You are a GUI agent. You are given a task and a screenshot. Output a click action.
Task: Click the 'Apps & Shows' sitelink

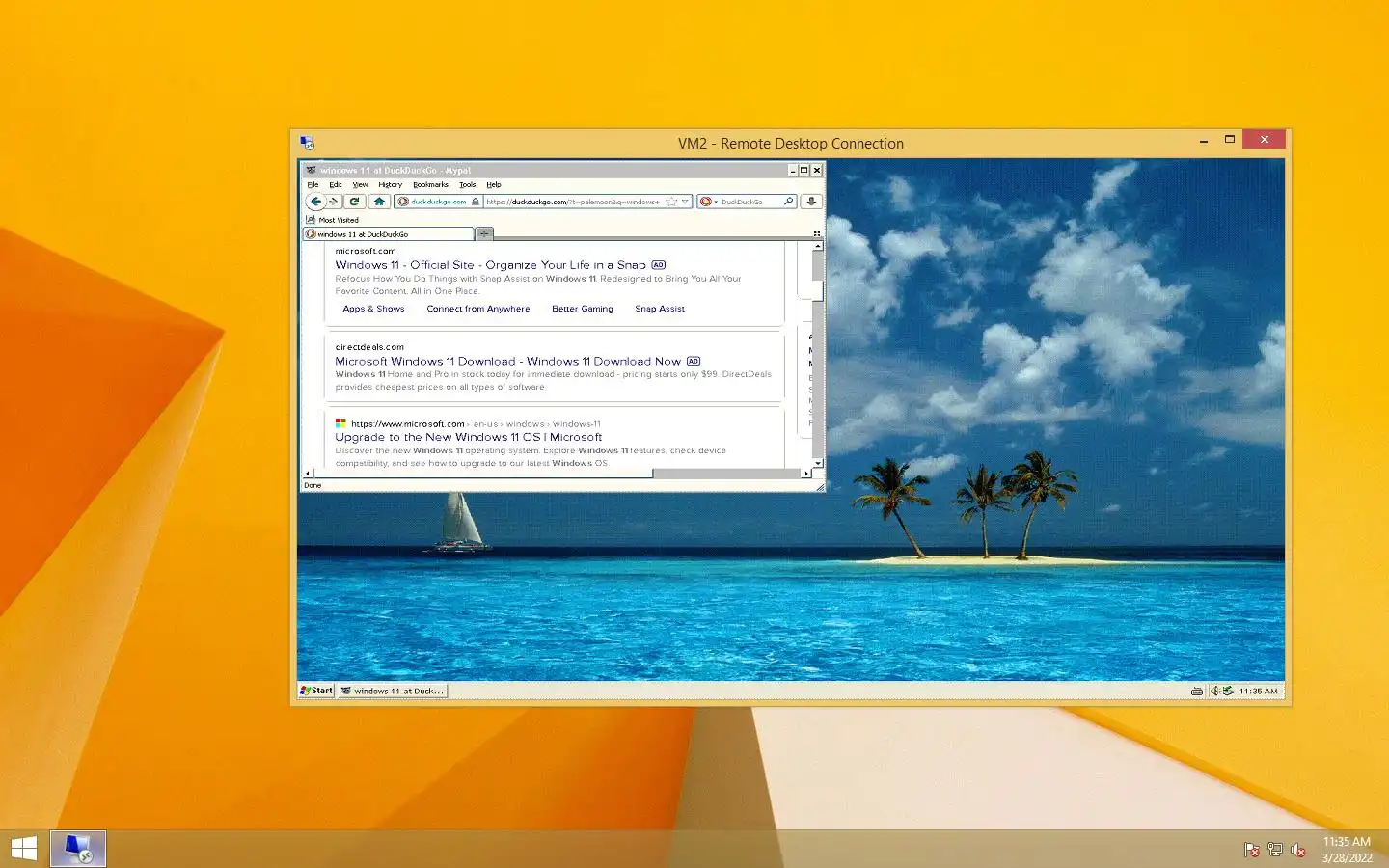pyautogui.click(x=373, y=309)
